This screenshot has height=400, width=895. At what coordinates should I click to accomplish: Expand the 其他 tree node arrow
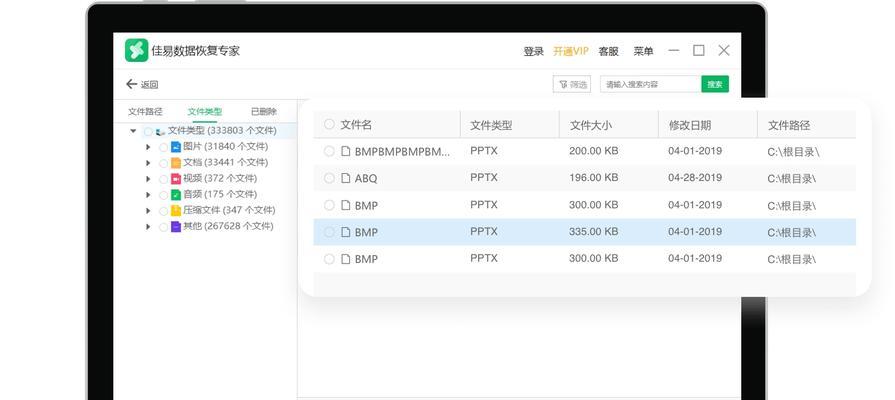148,227
